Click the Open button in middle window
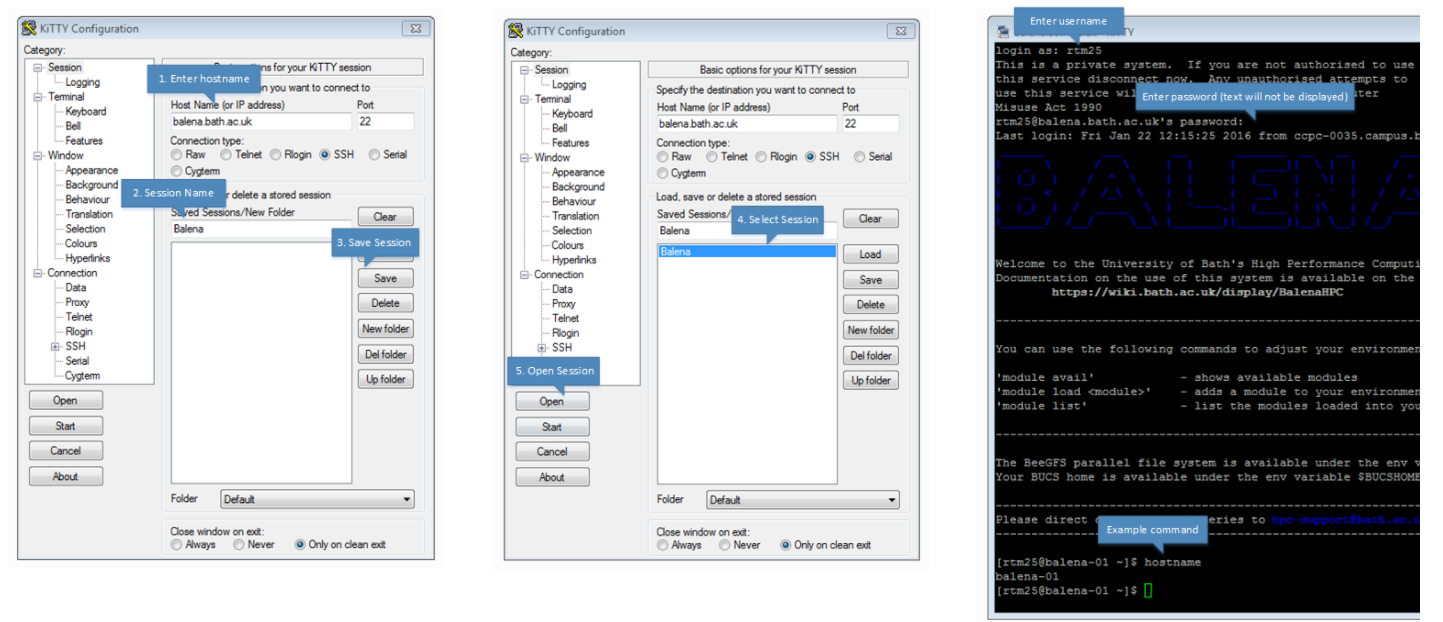Viewport: 1443px width, 622px height. coord(552,402)
